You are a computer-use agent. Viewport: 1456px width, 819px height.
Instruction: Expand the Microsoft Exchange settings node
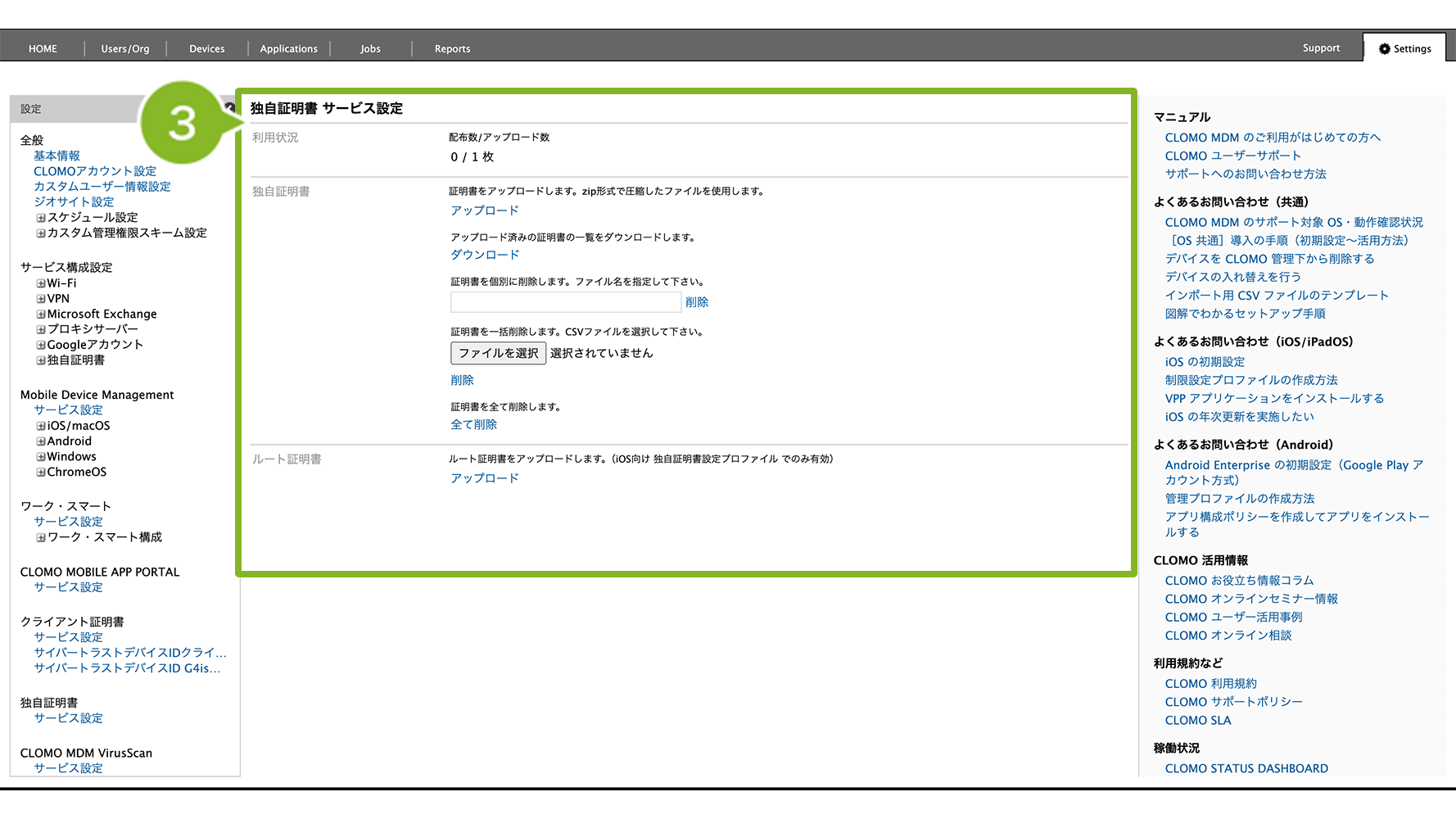[x=41, y=314]
